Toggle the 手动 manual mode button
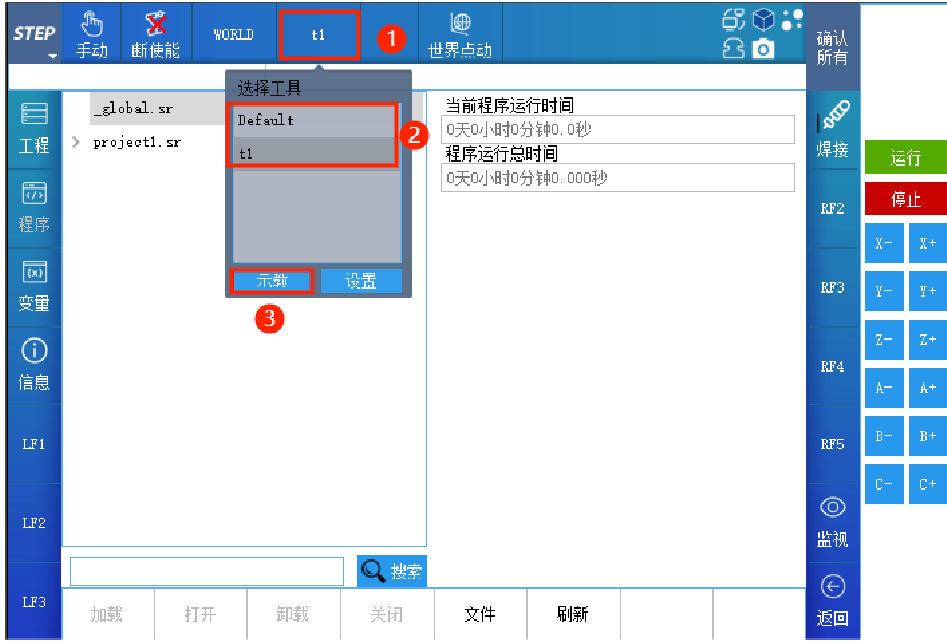Screen dimensions: 947x643 click(92, 34)
